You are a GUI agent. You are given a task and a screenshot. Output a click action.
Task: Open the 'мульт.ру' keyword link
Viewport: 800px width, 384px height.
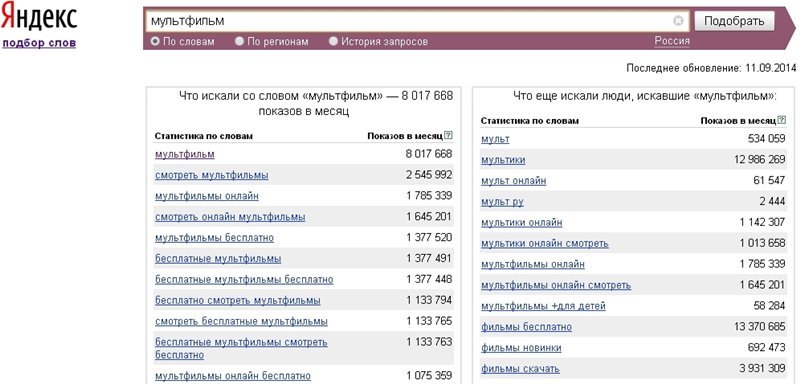tap(502, 202)
